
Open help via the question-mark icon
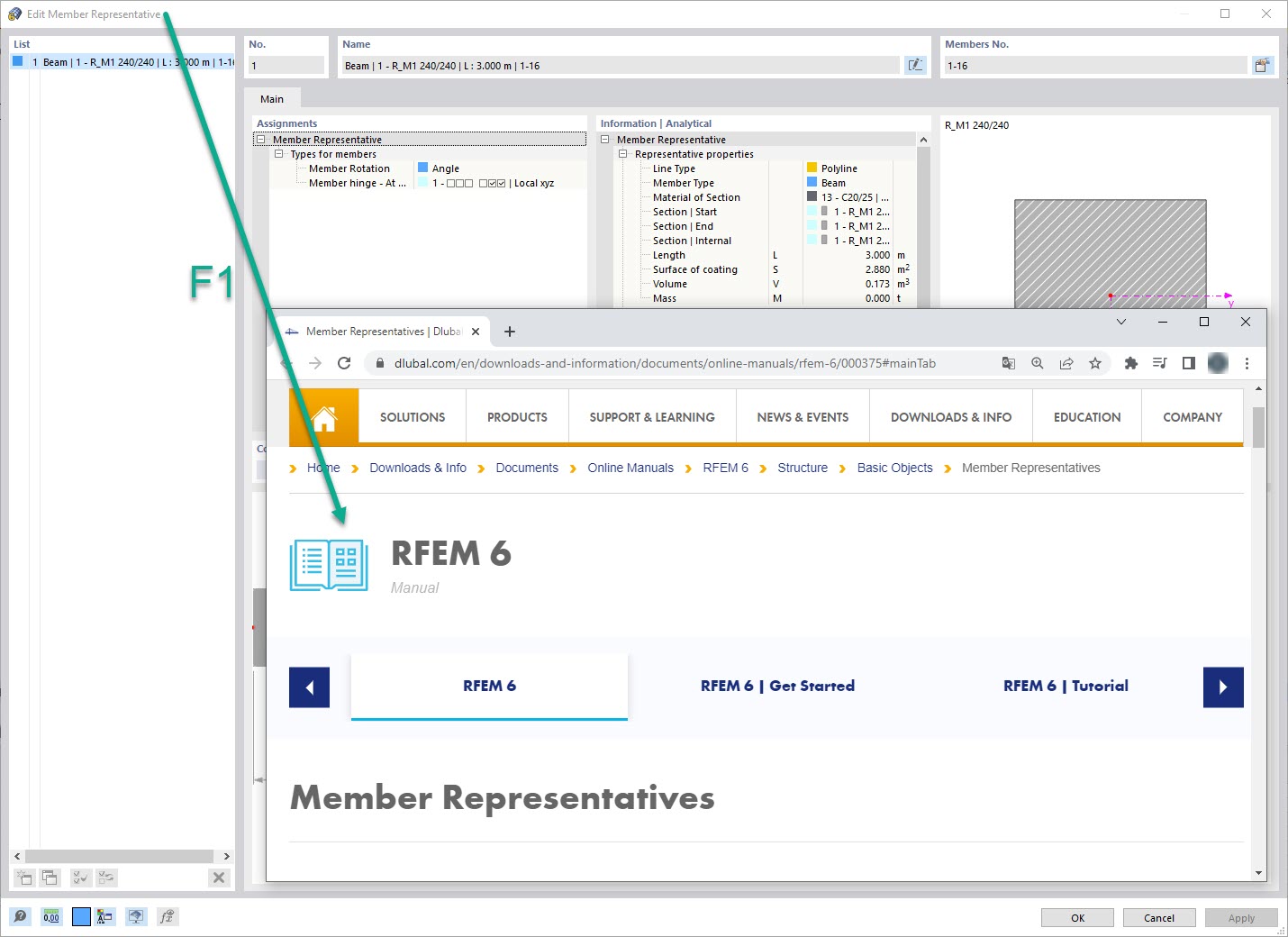click(x=20, y=916)
